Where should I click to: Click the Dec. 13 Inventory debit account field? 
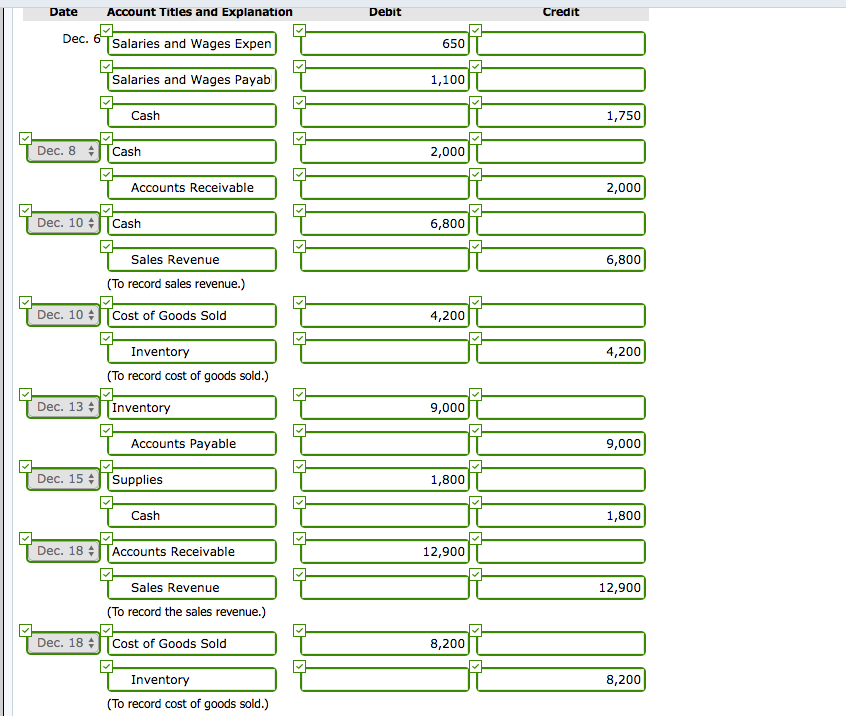192,407
